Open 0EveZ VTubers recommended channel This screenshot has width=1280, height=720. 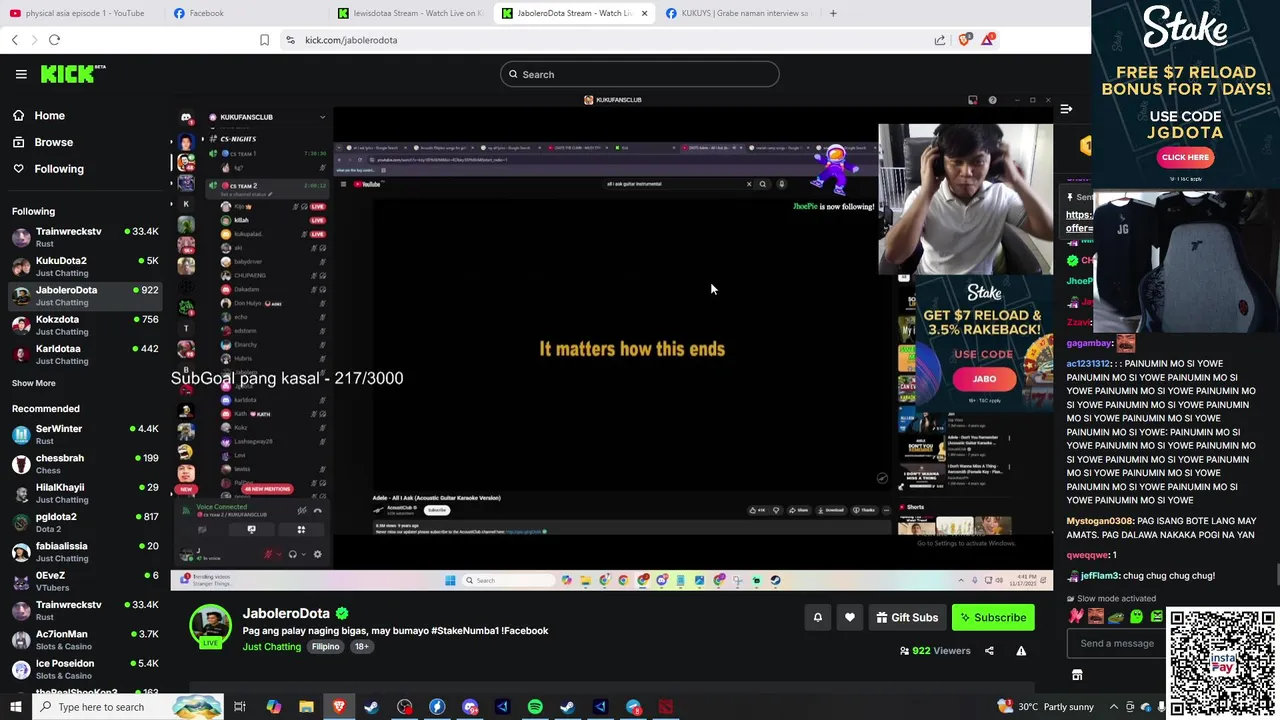click(x=85, y=581)
